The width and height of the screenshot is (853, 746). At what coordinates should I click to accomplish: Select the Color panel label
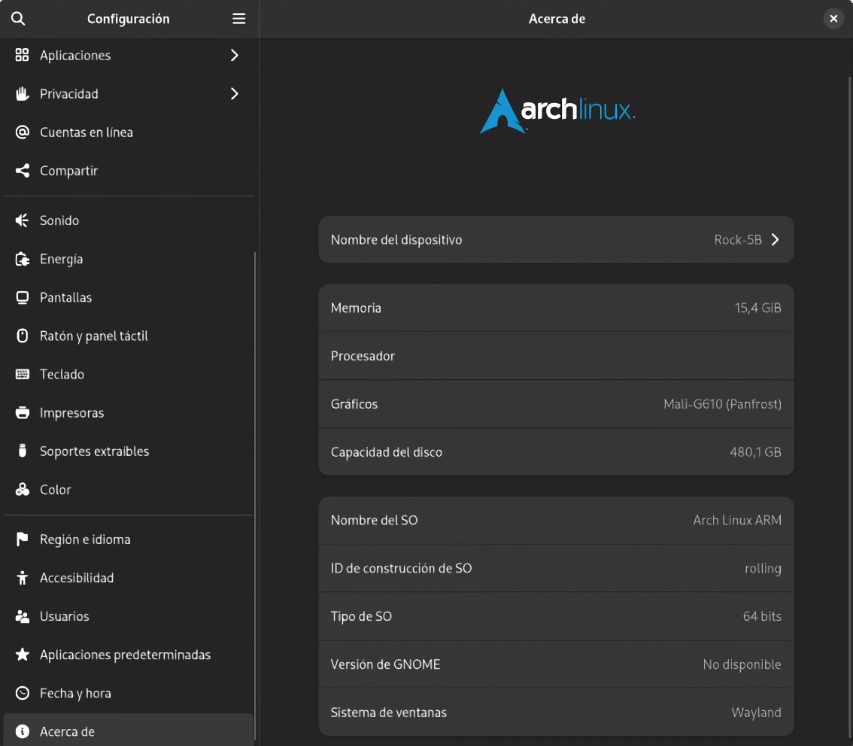coord(55,490)
